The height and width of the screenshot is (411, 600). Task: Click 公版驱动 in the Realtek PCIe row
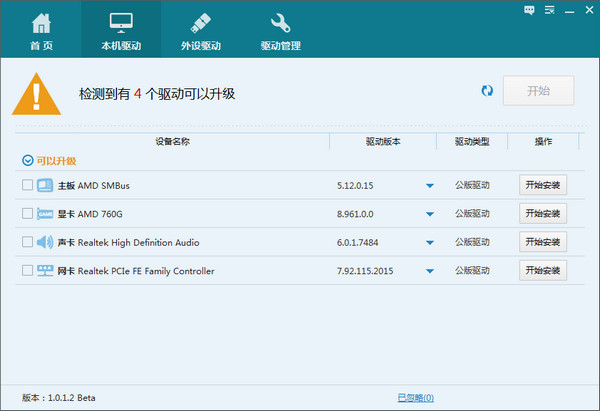tap(472, 271)
